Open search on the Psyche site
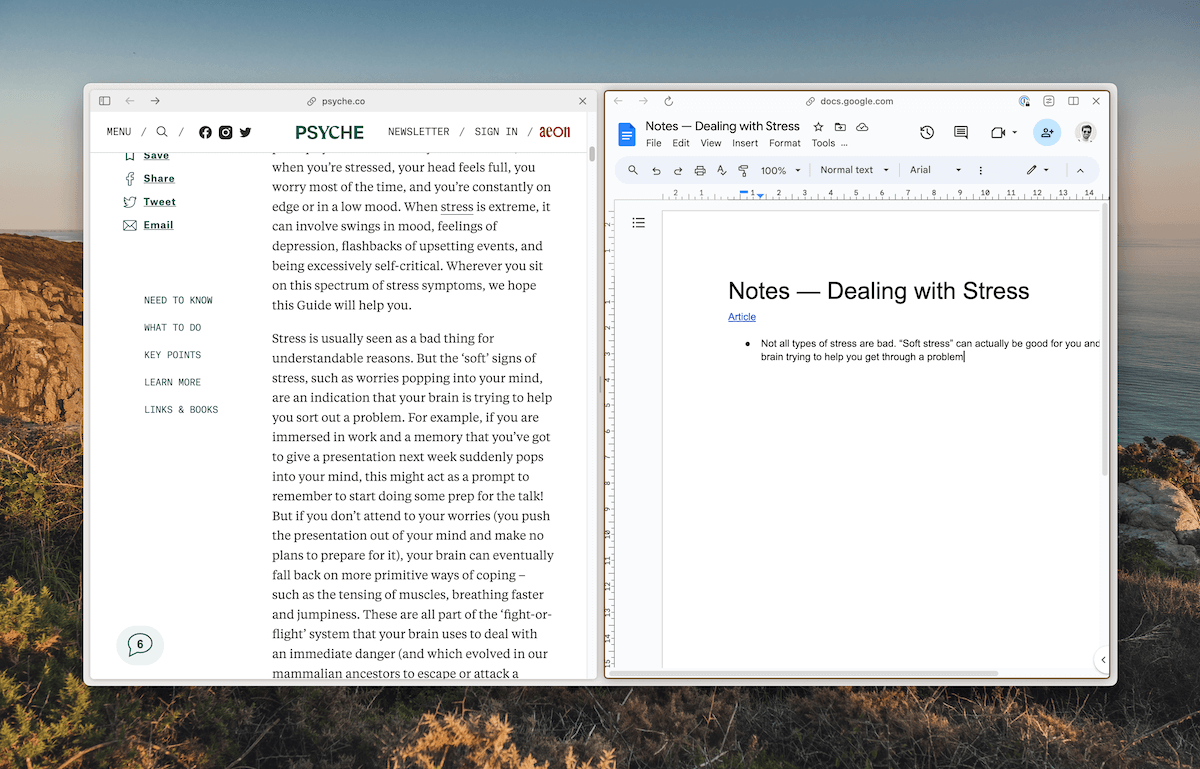The image size is (1200, 769). [162, 132]
